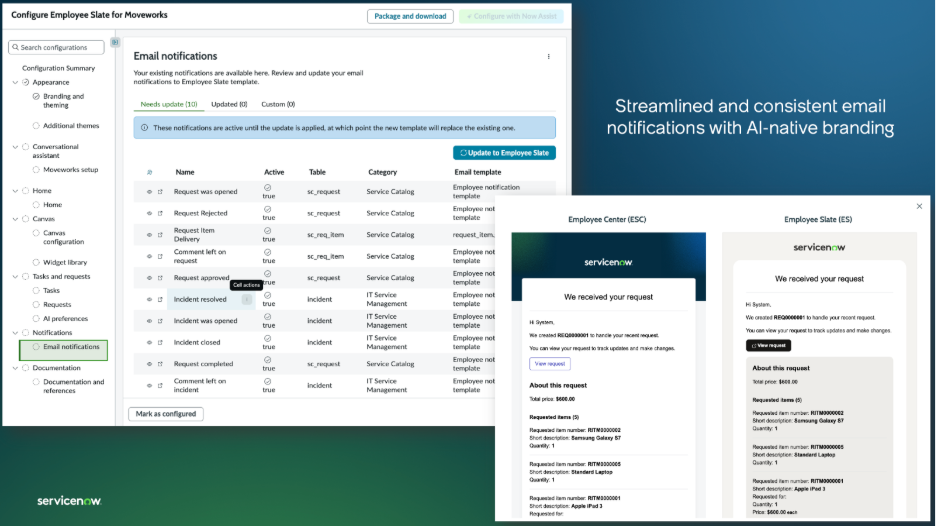Collapse the Tasks and requests chevron

(16, 276)
